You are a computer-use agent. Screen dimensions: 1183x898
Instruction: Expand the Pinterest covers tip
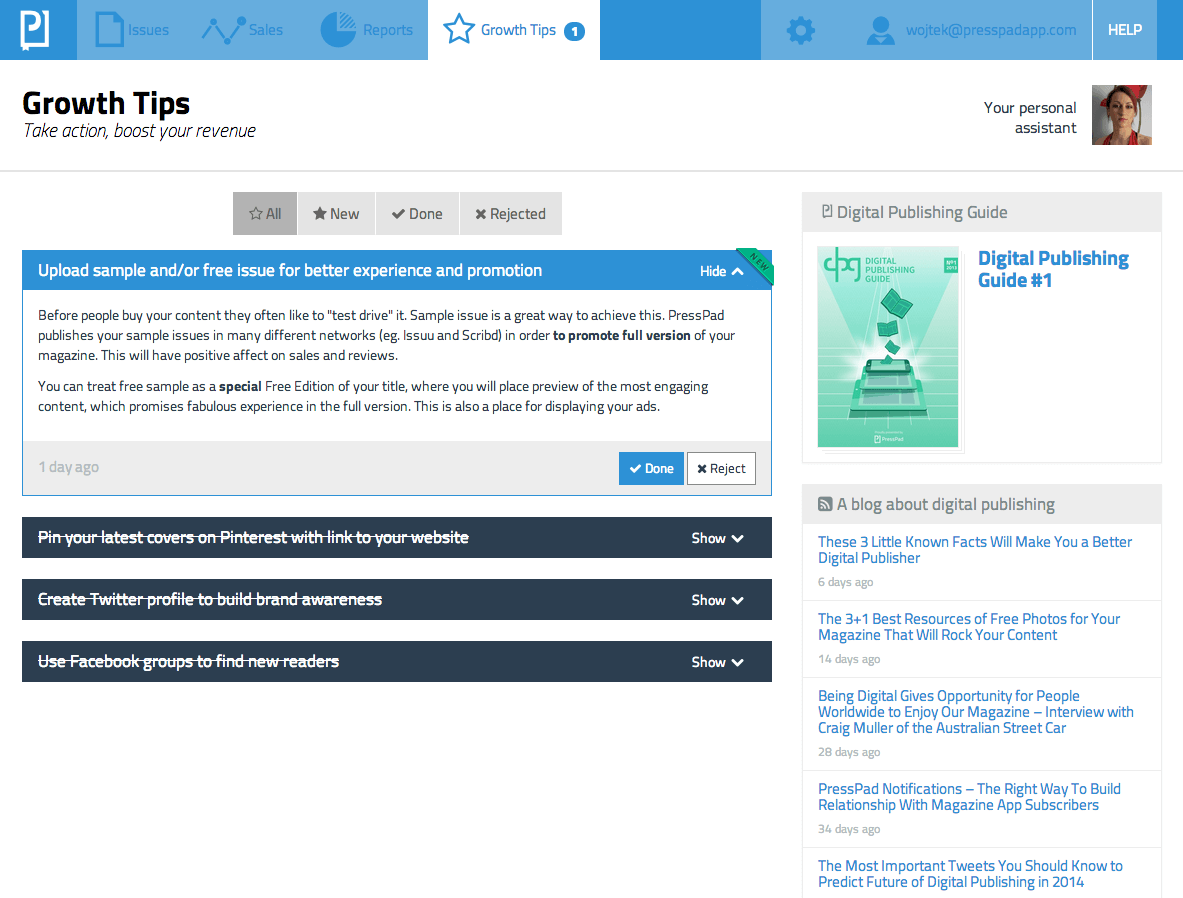tap(717, 538)
